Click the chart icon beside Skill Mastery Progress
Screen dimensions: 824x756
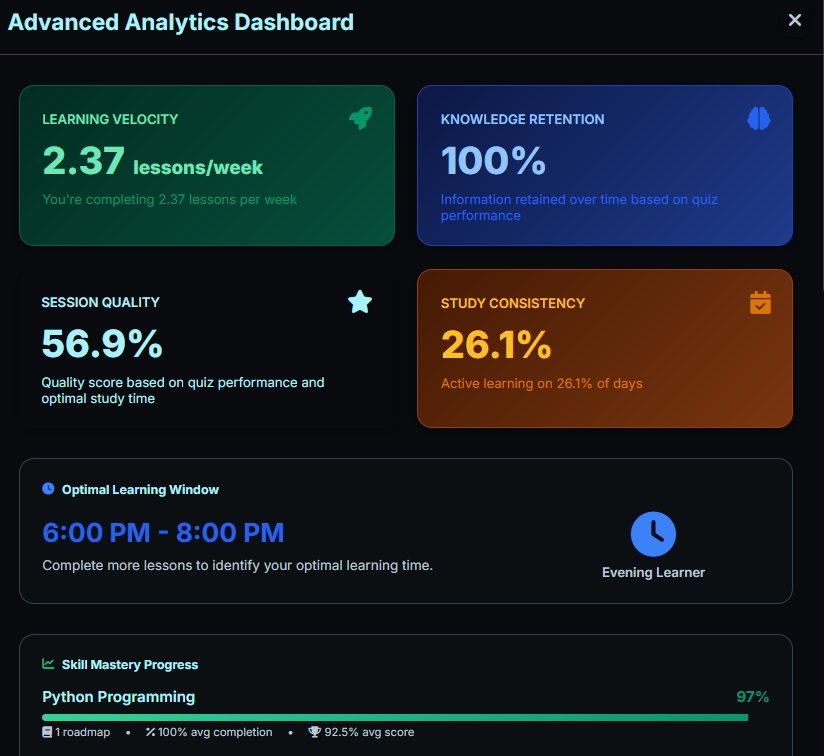(48, 664)
